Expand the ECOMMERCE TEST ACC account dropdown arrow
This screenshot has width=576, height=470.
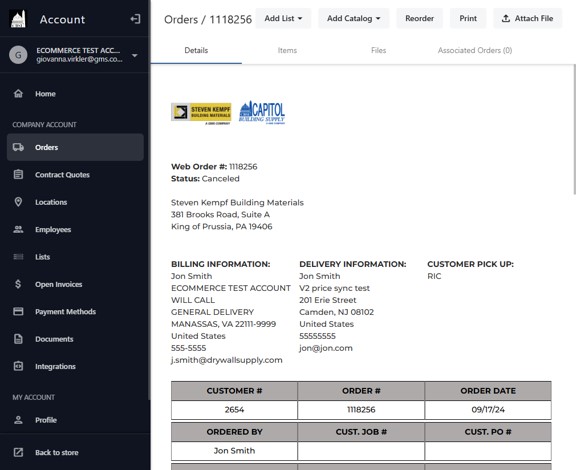(135, 55)
